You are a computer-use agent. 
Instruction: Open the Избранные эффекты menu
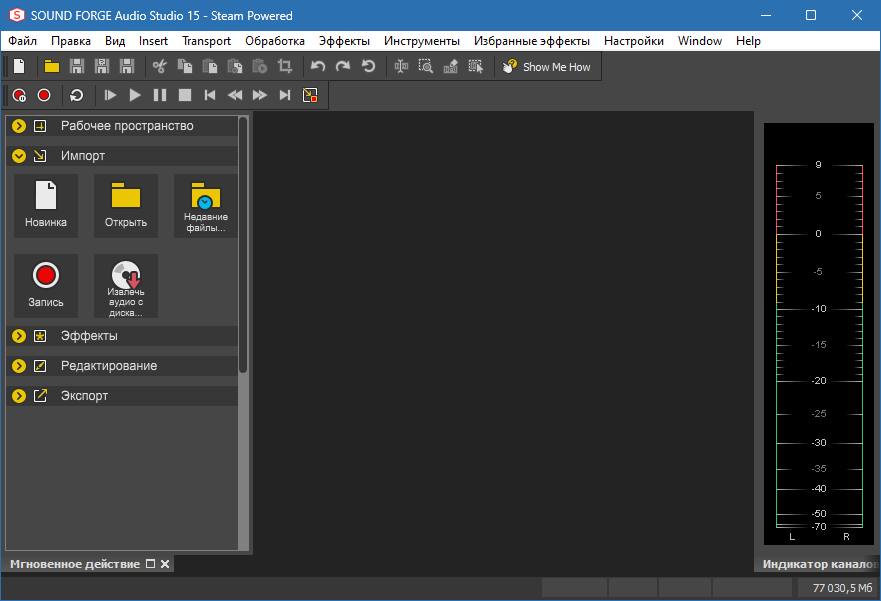(x=532, y=41)
